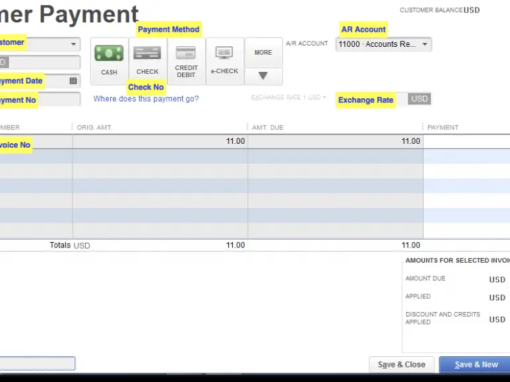Select the first invoice row amount 11.00

[x=236, y=141]
